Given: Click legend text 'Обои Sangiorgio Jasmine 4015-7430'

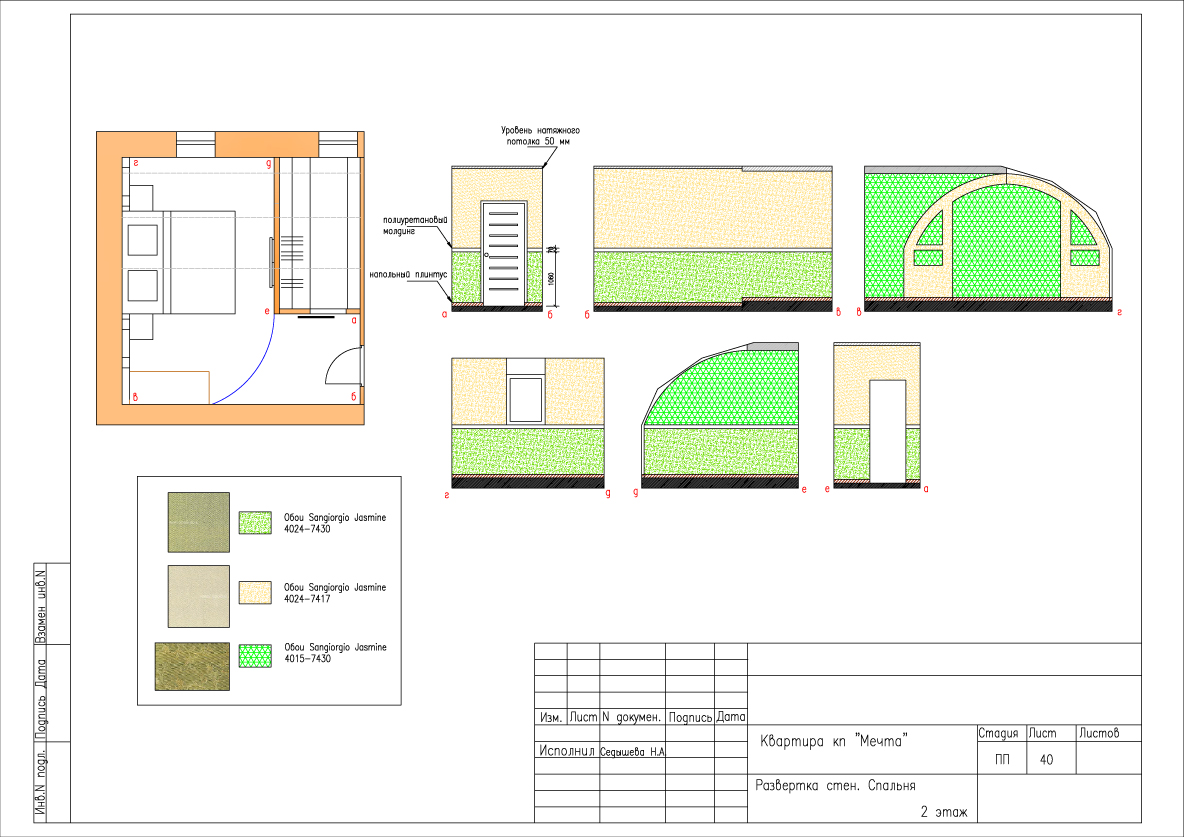Looking at the screenshot, I should point(335,653).
